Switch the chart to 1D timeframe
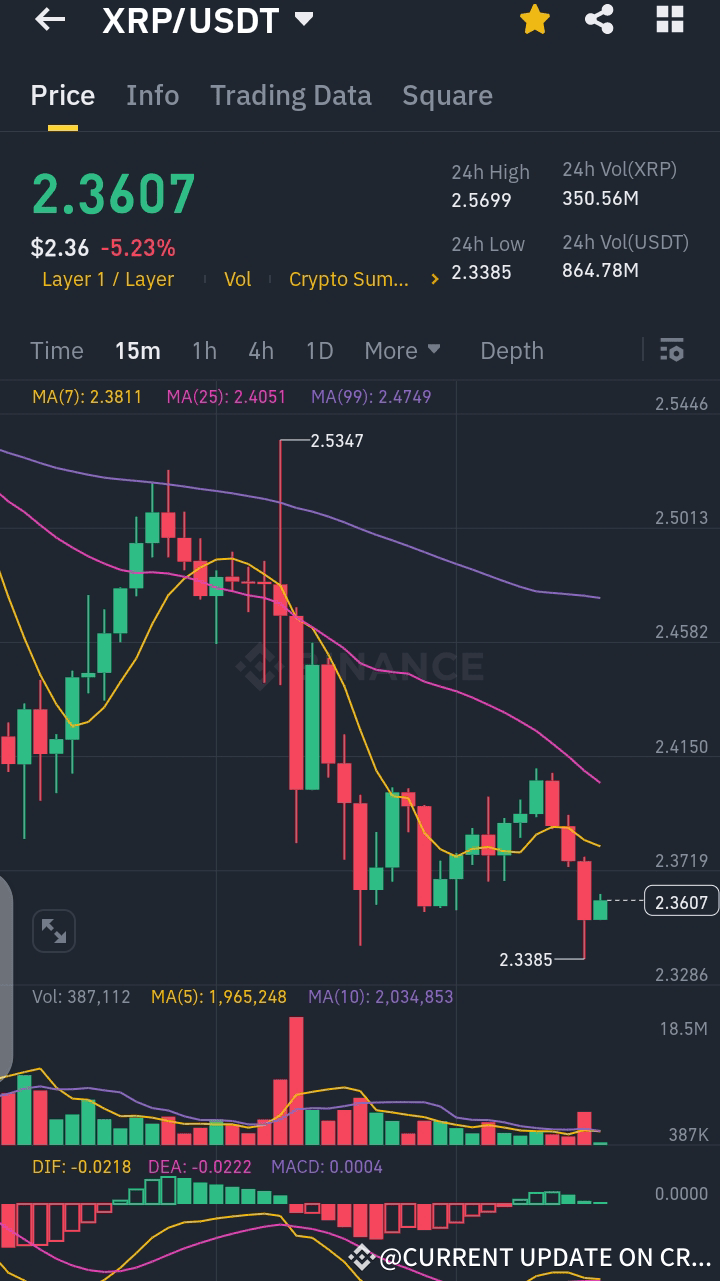The width and height of the screenshot is (720, 1281). [319, 351]
